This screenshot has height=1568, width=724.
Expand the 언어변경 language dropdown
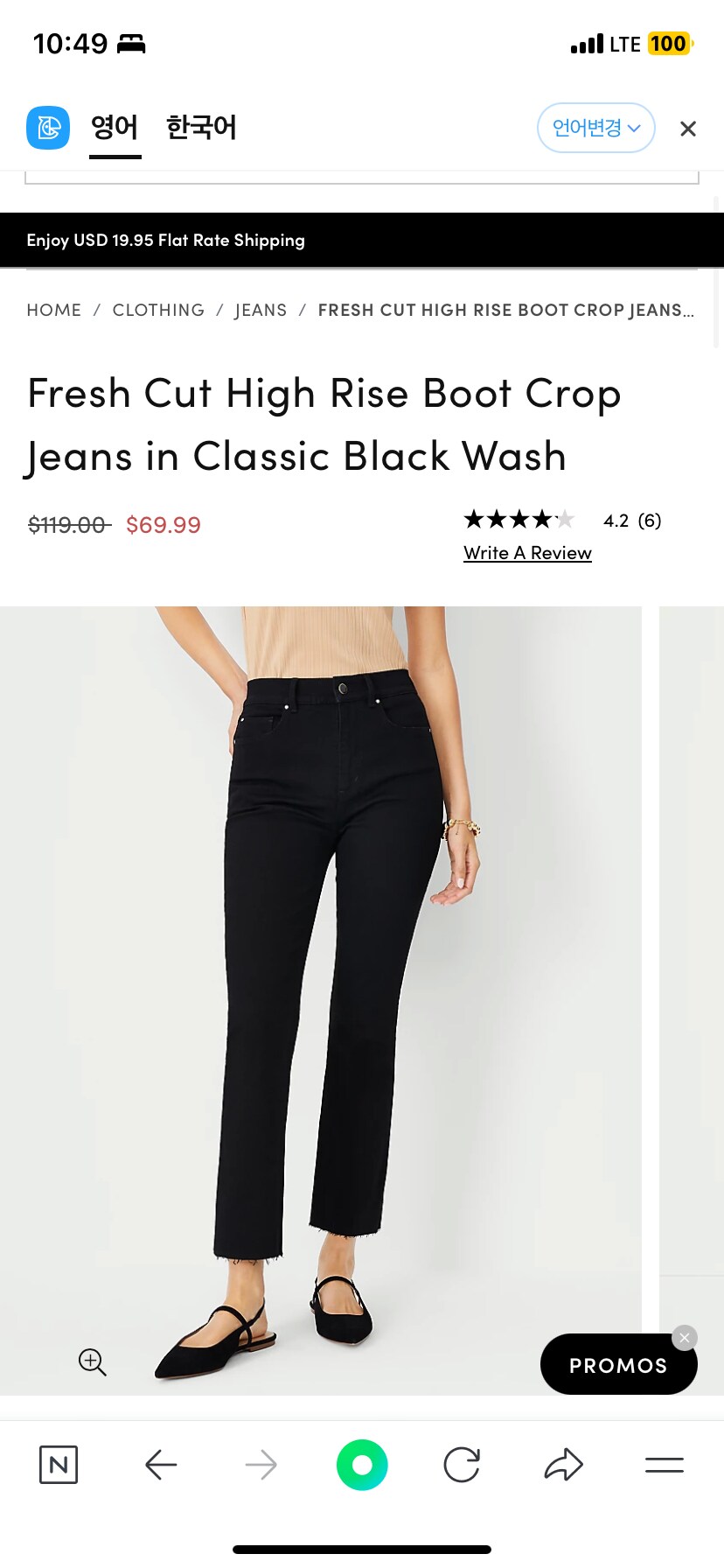click(x=596, y=128)
